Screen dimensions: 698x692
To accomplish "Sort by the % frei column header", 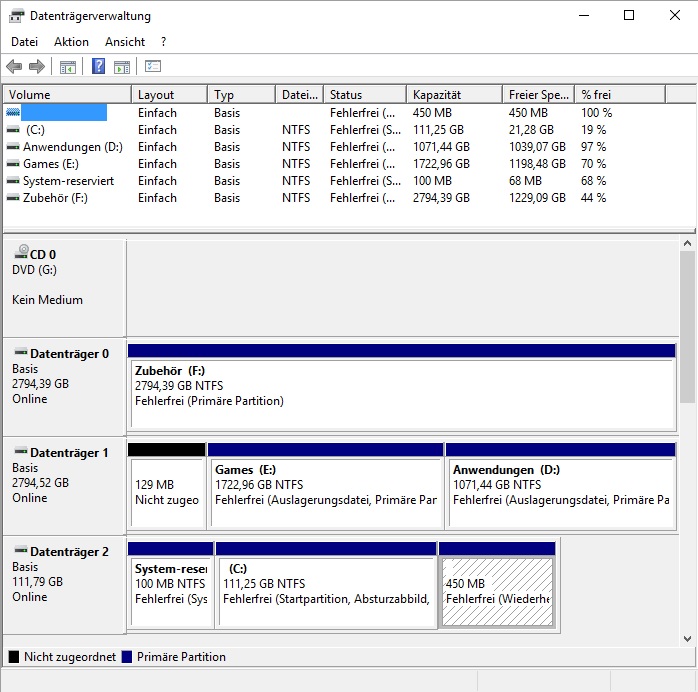I will point(620,95).
